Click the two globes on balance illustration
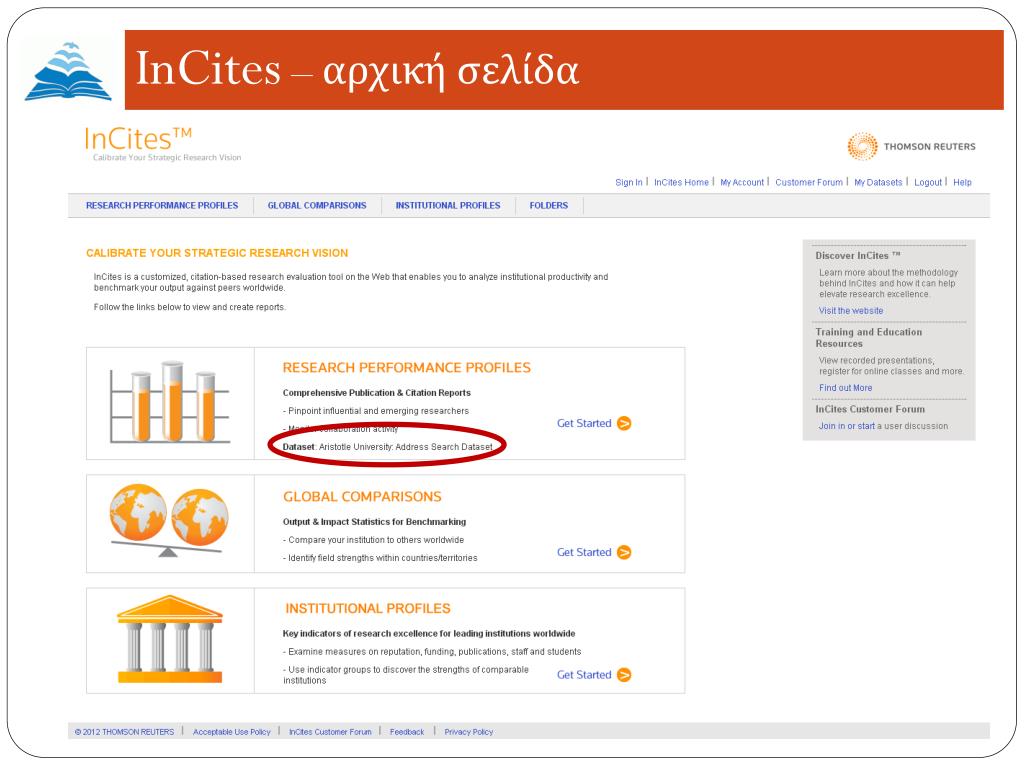The width and height of the screenshot is (1024, 768). (x=169, y=520)
